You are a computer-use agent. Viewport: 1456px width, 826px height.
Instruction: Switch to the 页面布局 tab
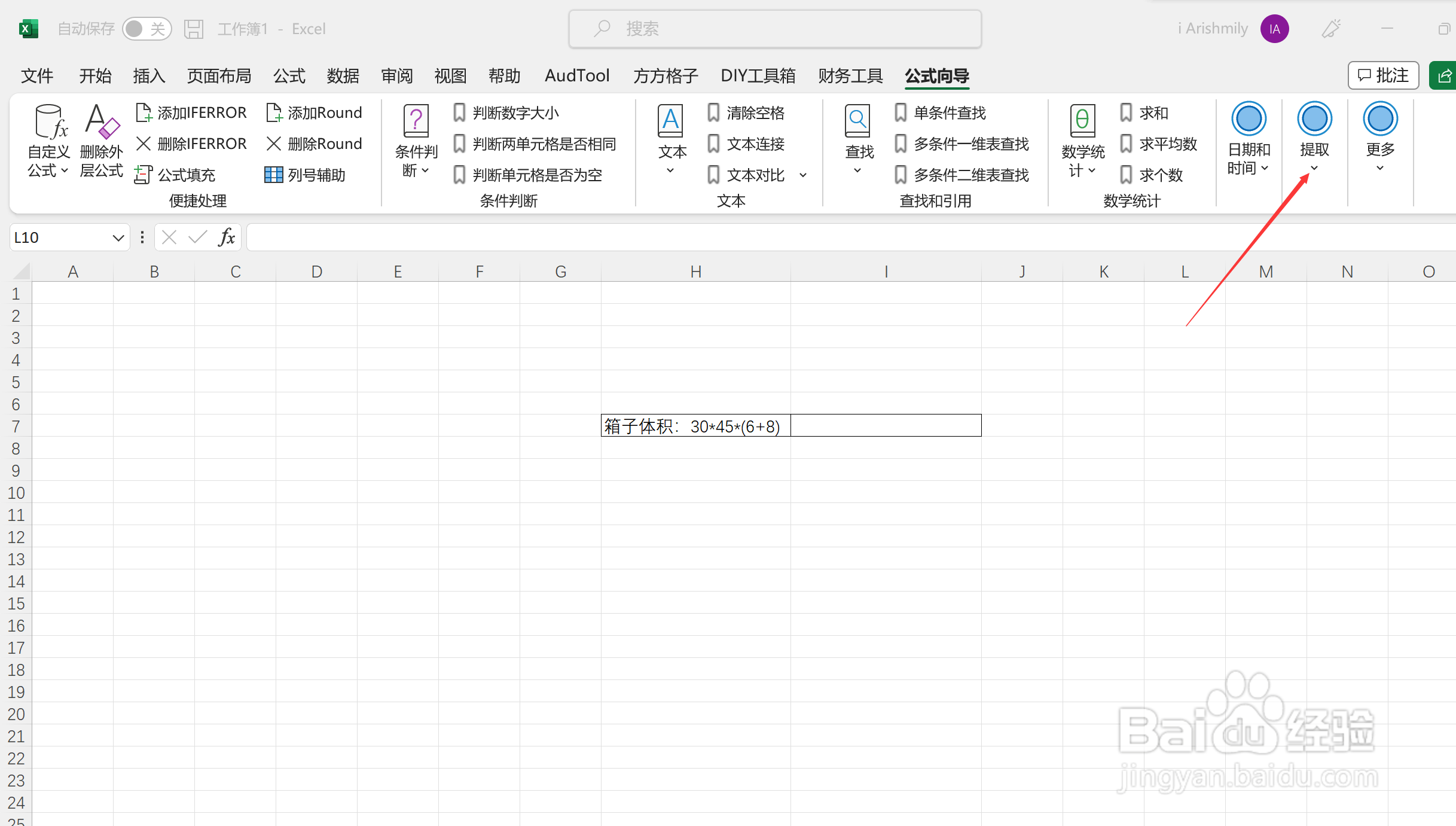[x=219, y=76]
